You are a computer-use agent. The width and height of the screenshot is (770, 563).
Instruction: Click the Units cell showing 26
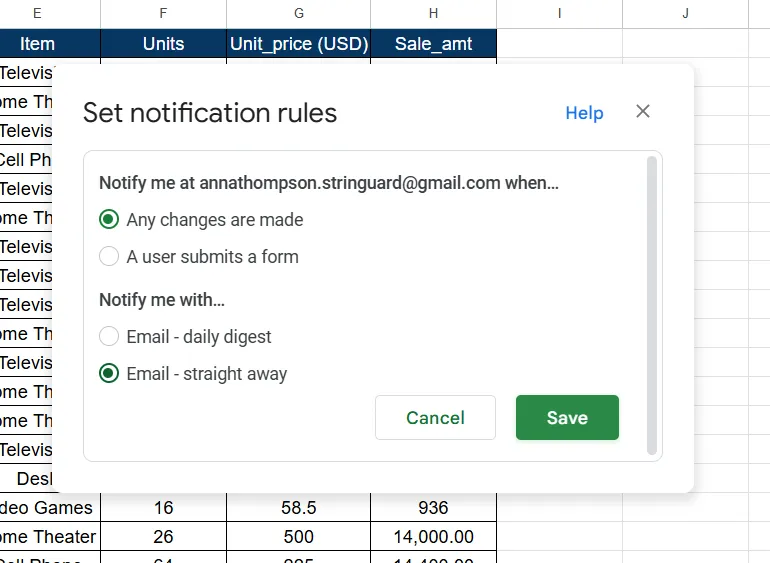coord(164,536)
